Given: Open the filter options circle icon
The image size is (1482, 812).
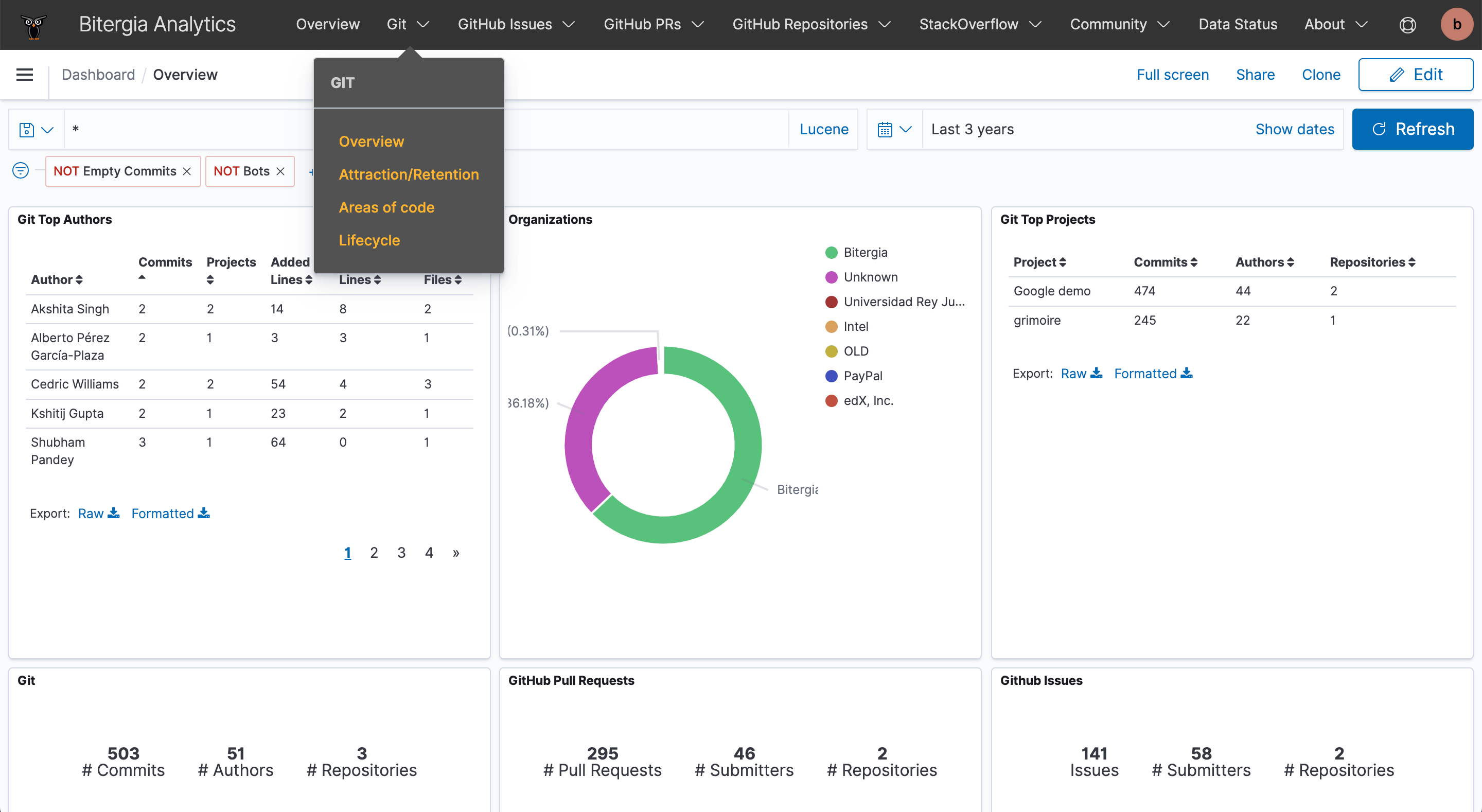Looking at the screenshot, I should coord(21,171).
